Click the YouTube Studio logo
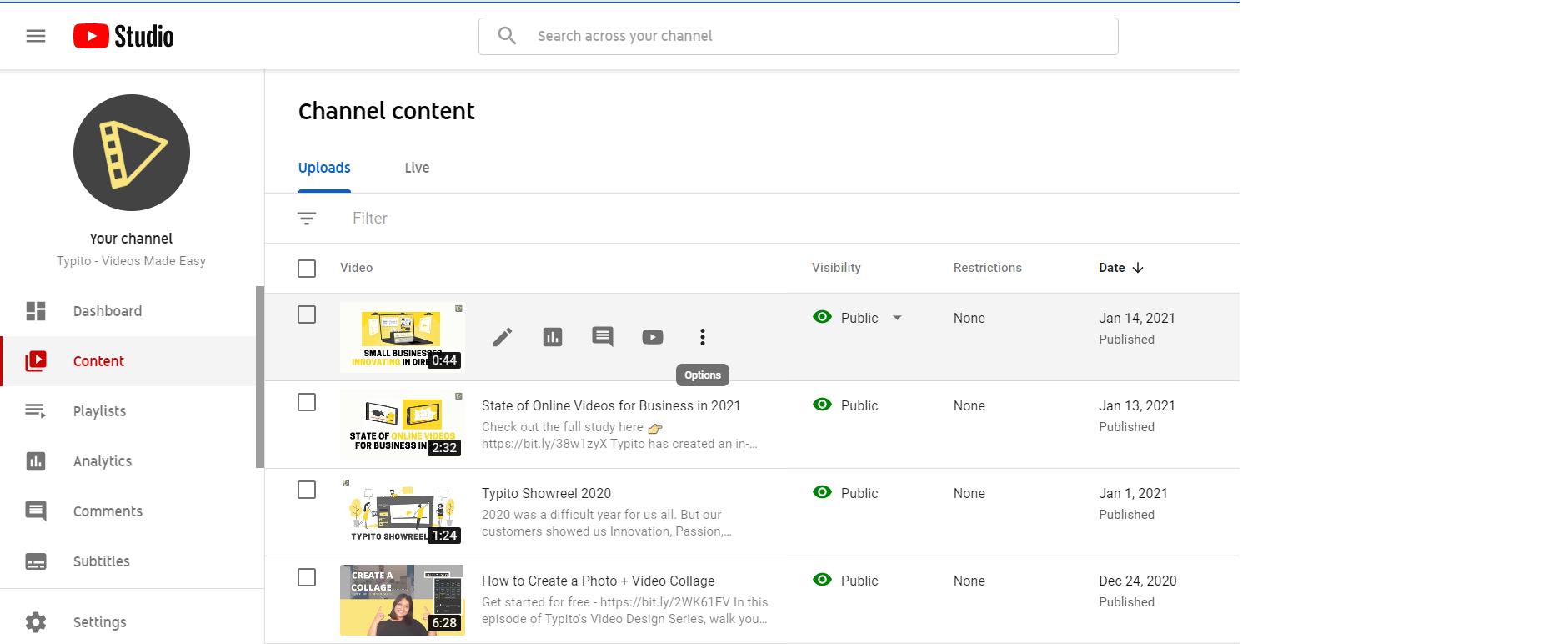This screenshot has width=1568, height=644. click(123, 36)
